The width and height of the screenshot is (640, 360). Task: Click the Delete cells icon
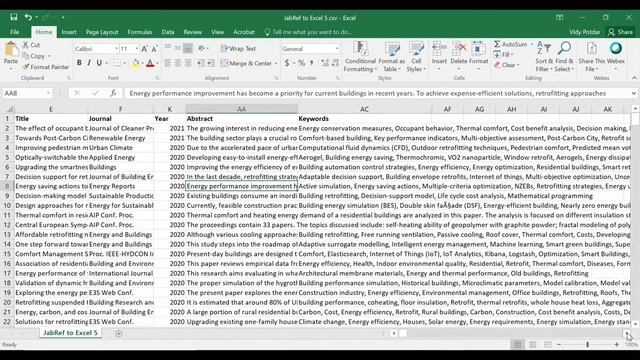(x=459, y=49)
